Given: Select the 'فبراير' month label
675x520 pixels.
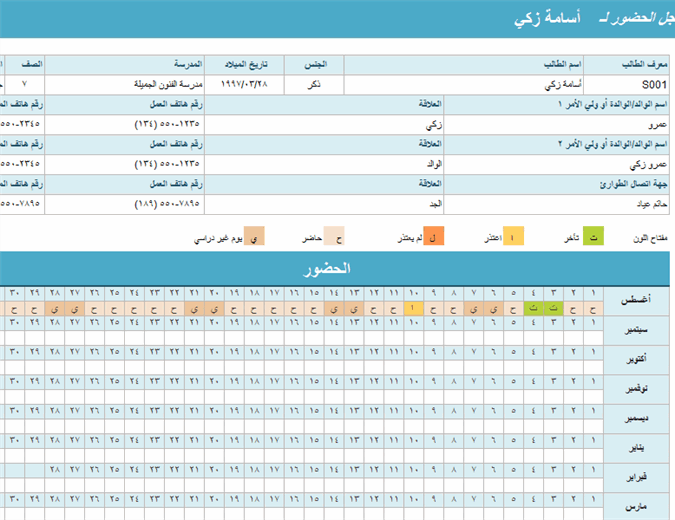Looking at the screenshot, I should coord(636,477).
